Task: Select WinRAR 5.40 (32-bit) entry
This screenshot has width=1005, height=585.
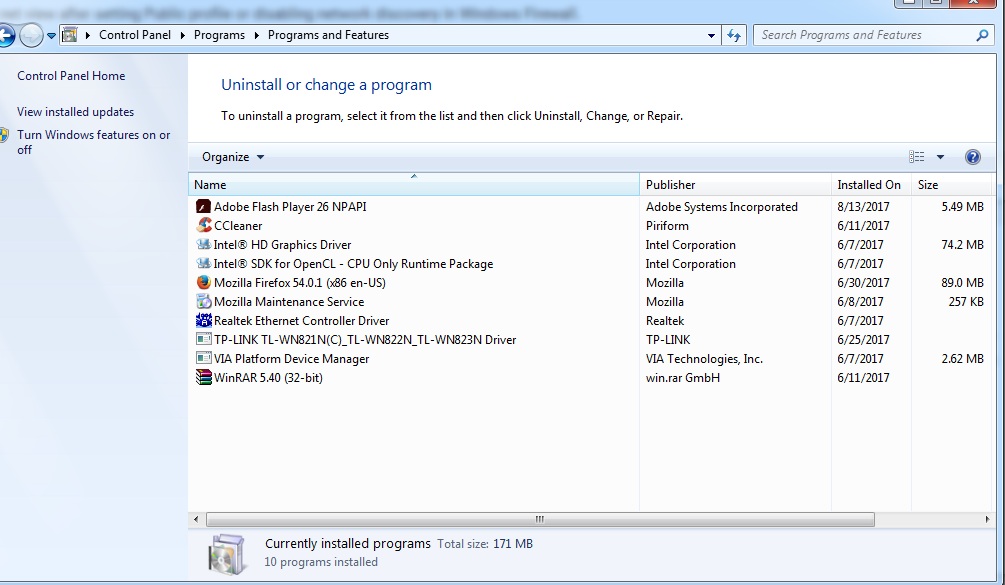Action: [268, 377]
